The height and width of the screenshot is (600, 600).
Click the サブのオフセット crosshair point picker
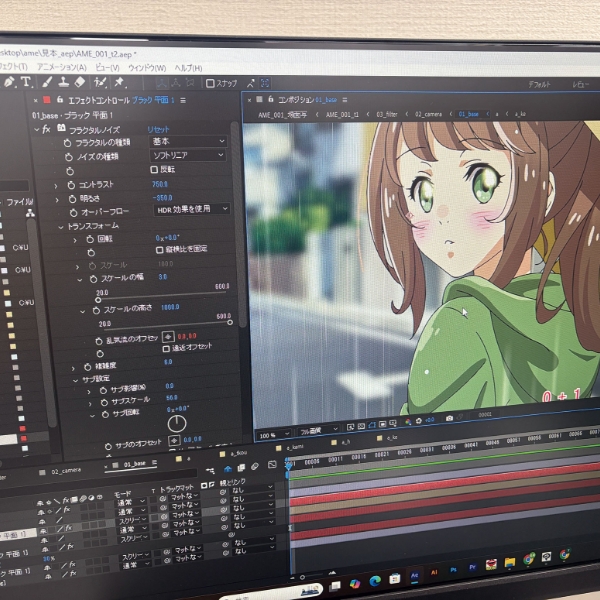click(x=174, y=440)
